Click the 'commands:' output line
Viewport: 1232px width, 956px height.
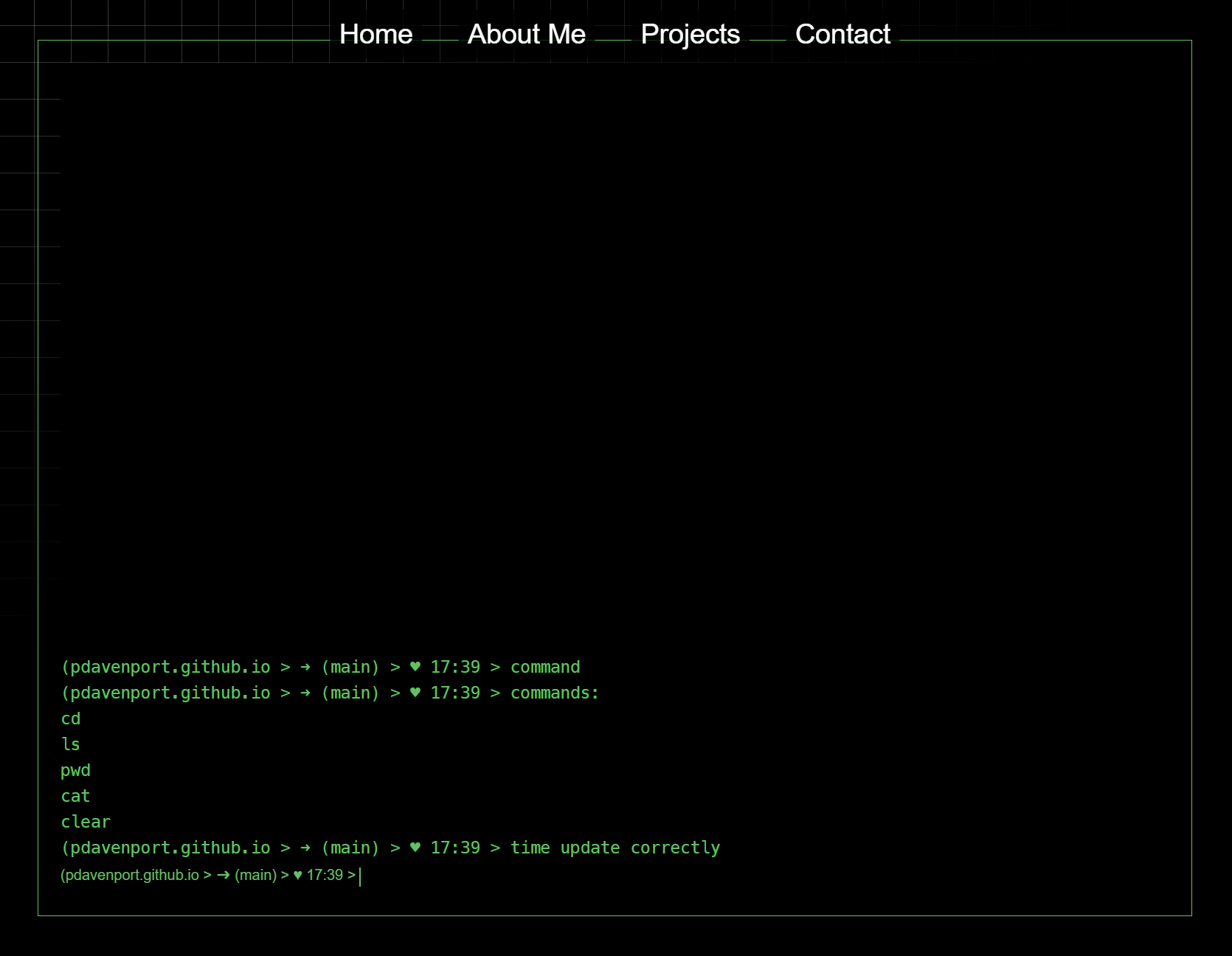point(554,693)
